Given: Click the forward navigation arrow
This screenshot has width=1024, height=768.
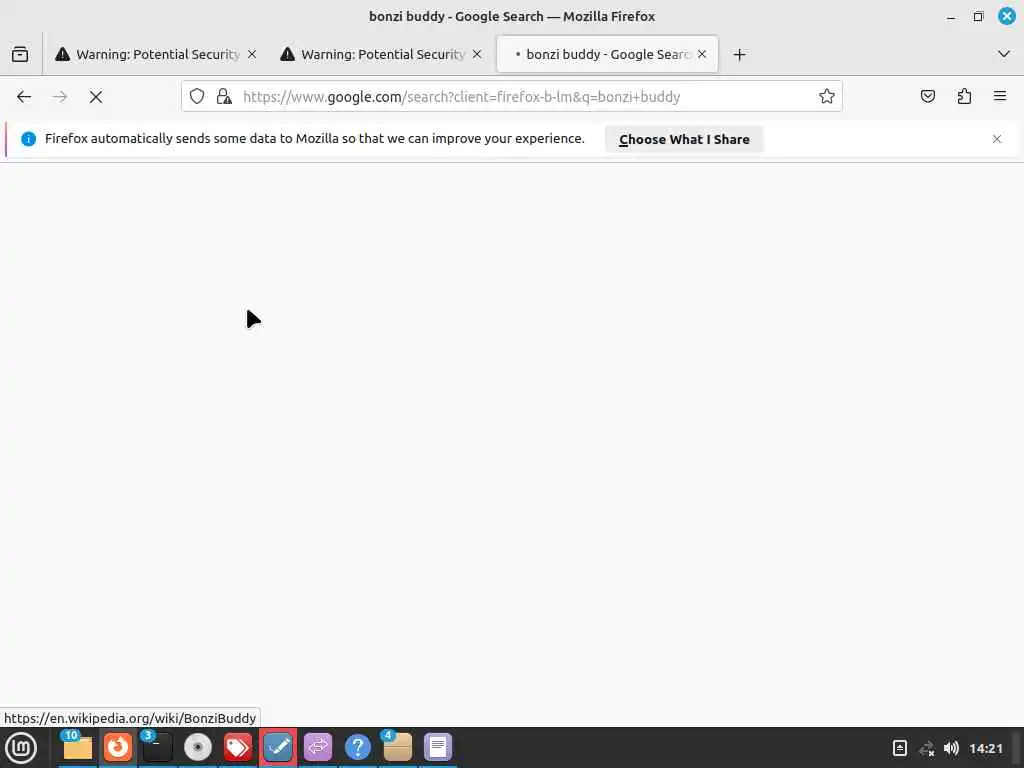Looking at the screenshot, I should click(x=60, y=97).
